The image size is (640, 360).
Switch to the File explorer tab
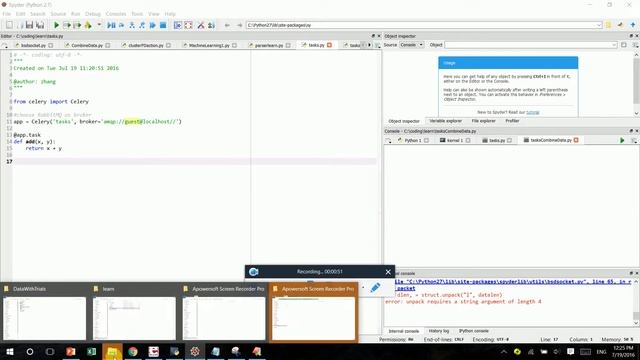[x=483, y=121]
